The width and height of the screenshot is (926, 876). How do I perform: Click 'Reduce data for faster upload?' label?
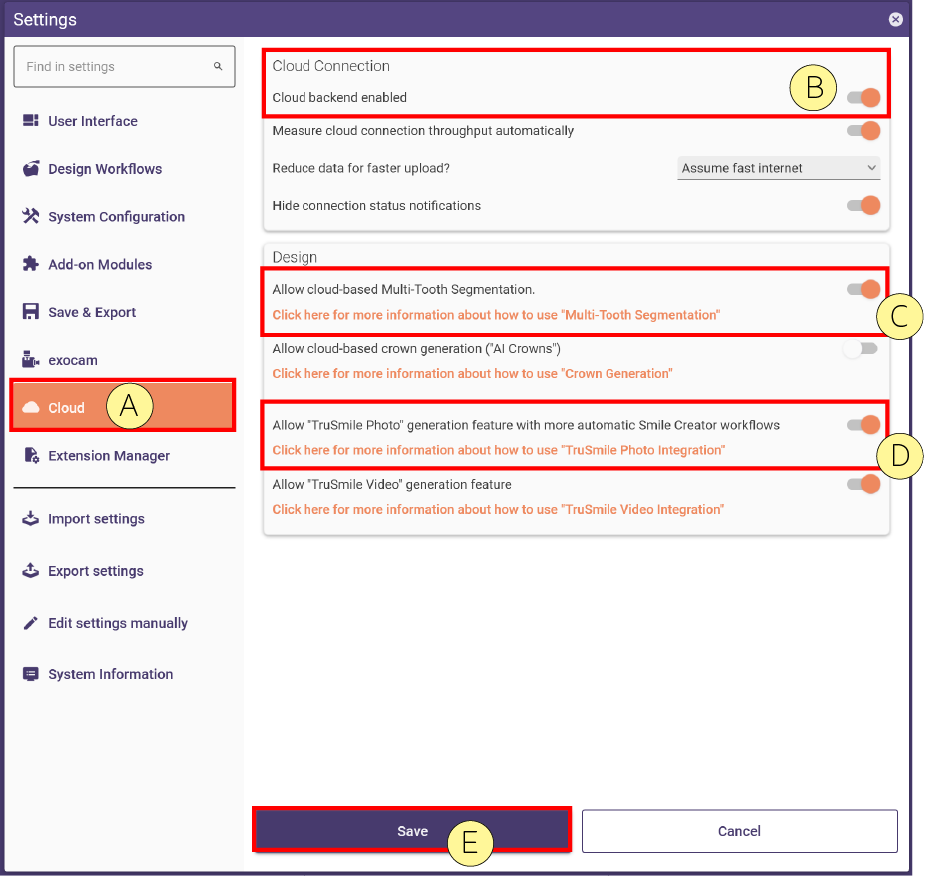click(361, 168)
